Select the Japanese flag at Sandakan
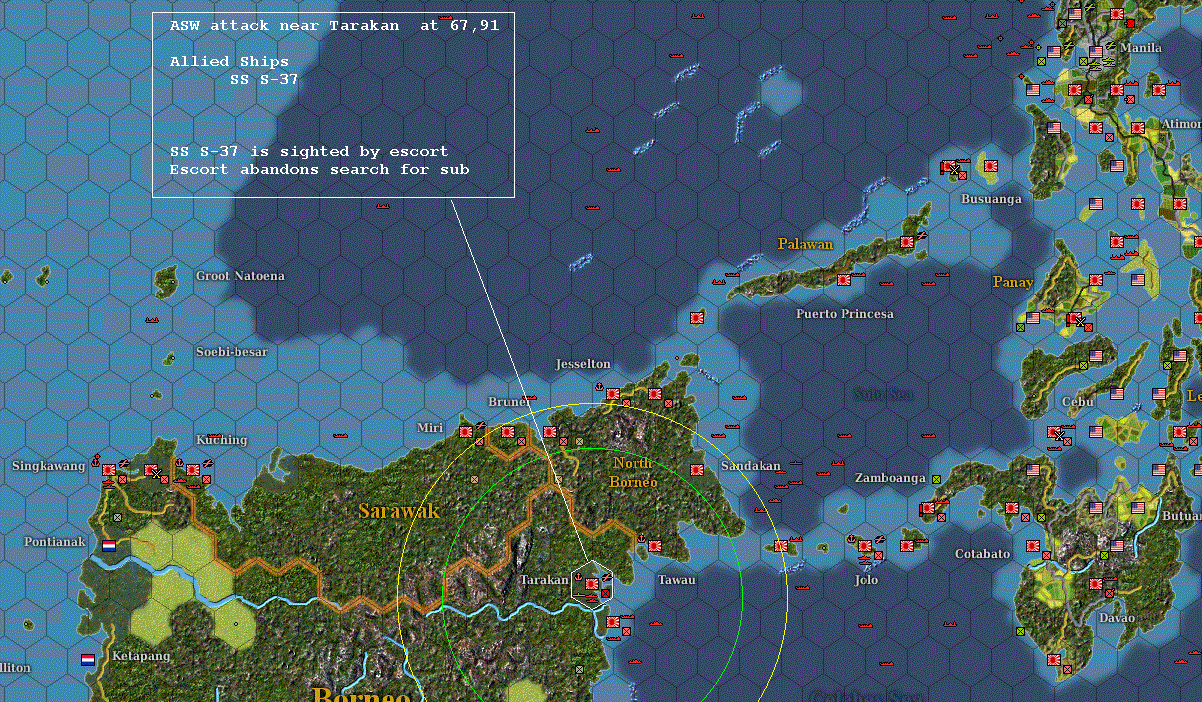The height and width of the screenshot is (702, 1202). click(697, 470)
